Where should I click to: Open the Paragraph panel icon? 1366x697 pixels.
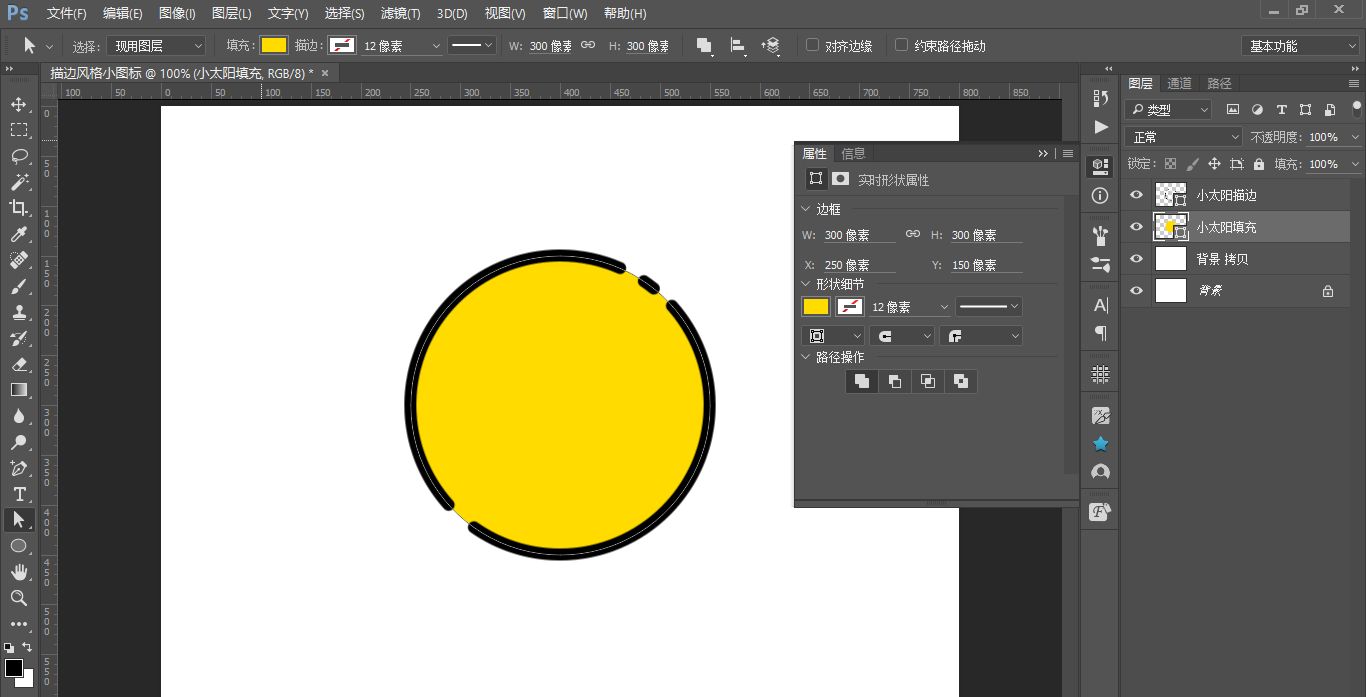1101,333
